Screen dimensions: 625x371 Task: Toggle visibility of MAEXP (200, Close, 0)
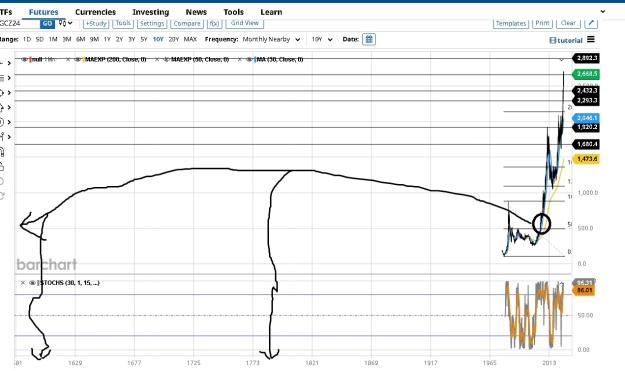tap(77, 59)
